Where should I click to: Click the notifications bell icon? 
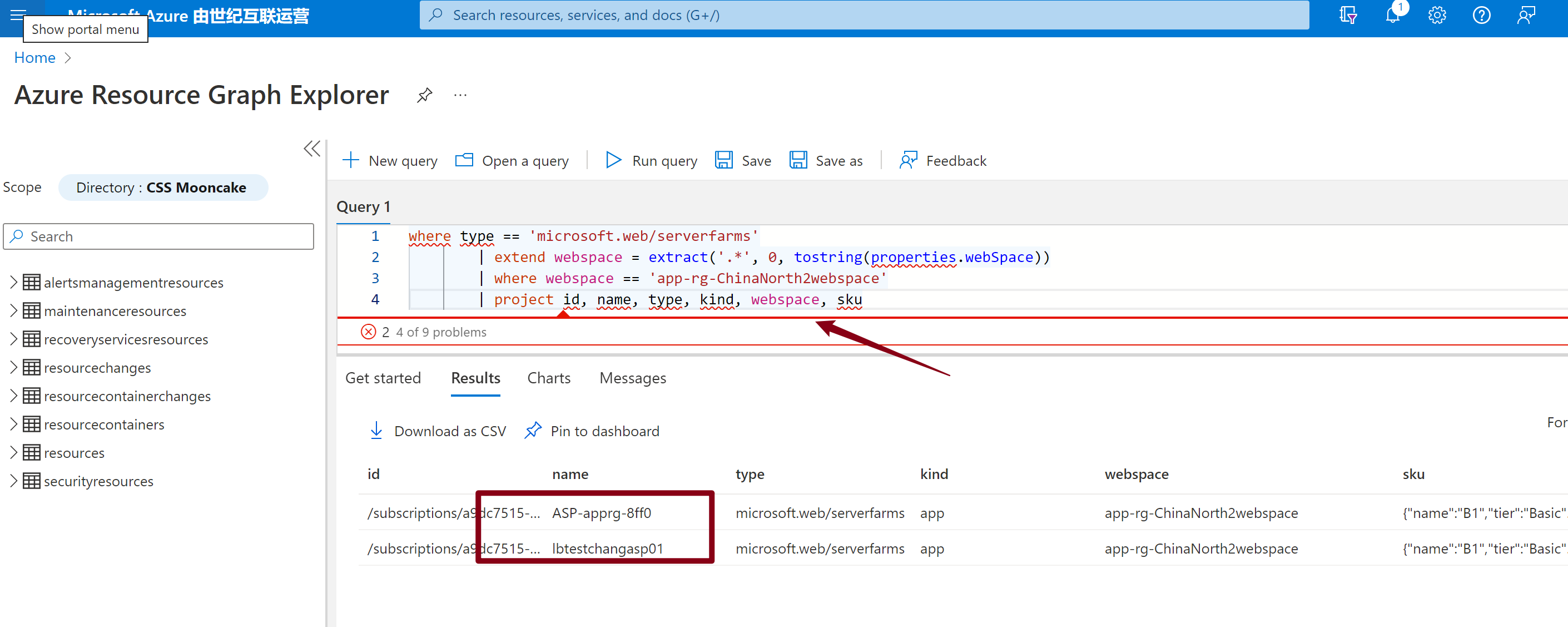click(x=1392, y=14)
